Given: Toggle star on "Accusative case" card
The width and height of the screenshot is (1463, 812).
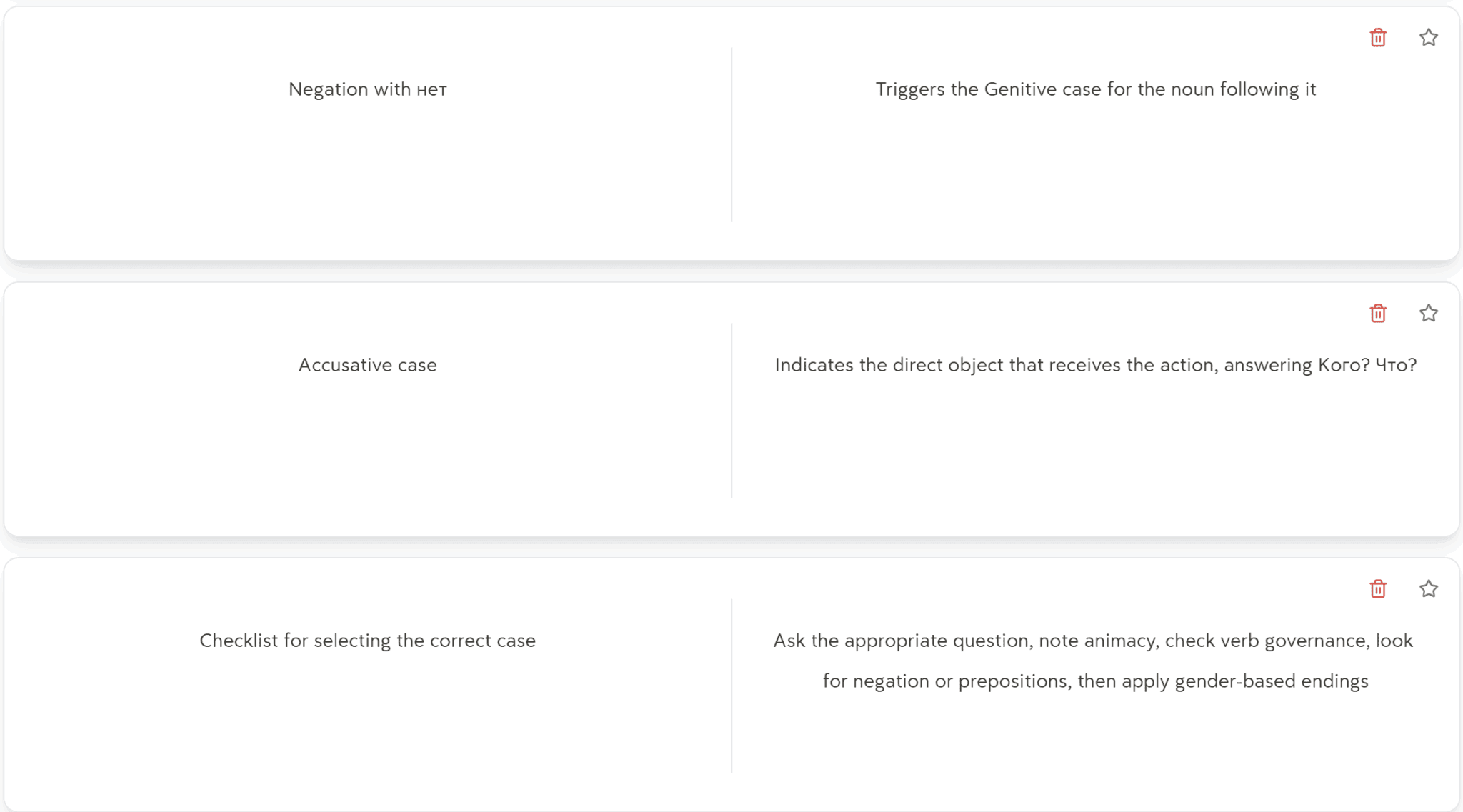Looking at the screenshot, I should point(1428,314).
